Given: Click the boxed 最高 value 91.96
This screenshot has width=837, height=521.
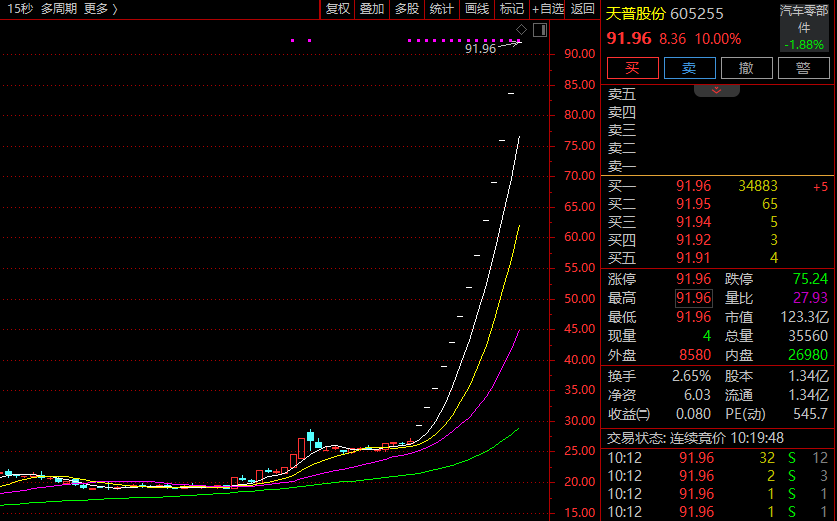Looking at the screenshot, I should pos(693,298).
